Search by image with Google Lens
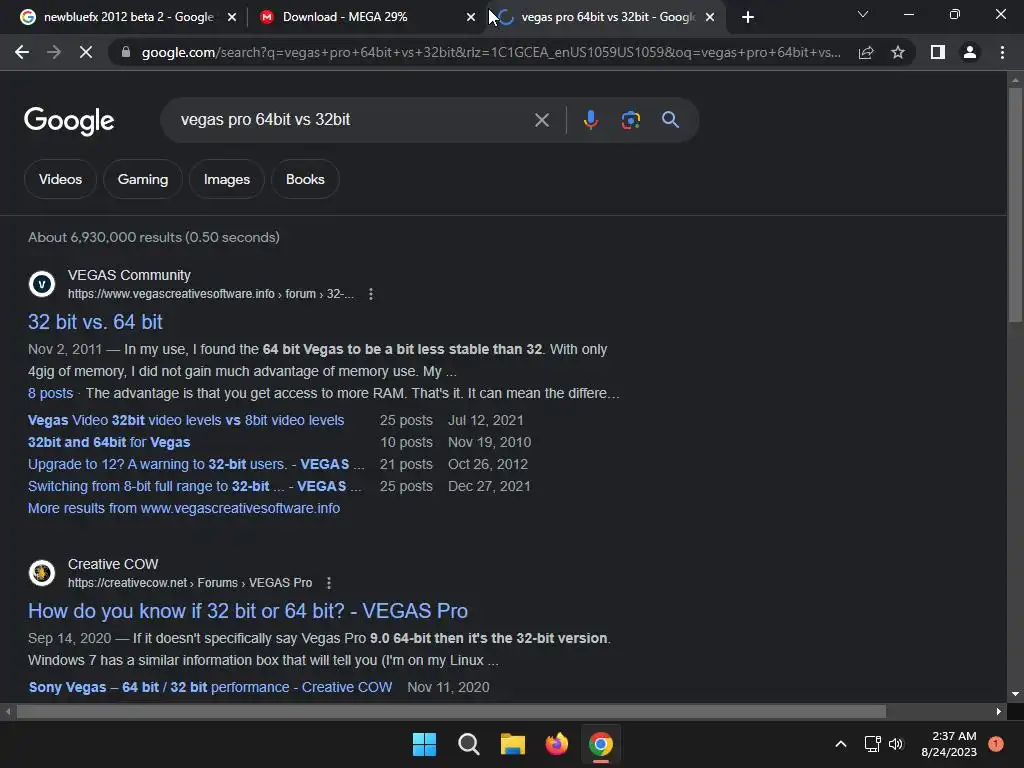 tap(630, 120)
